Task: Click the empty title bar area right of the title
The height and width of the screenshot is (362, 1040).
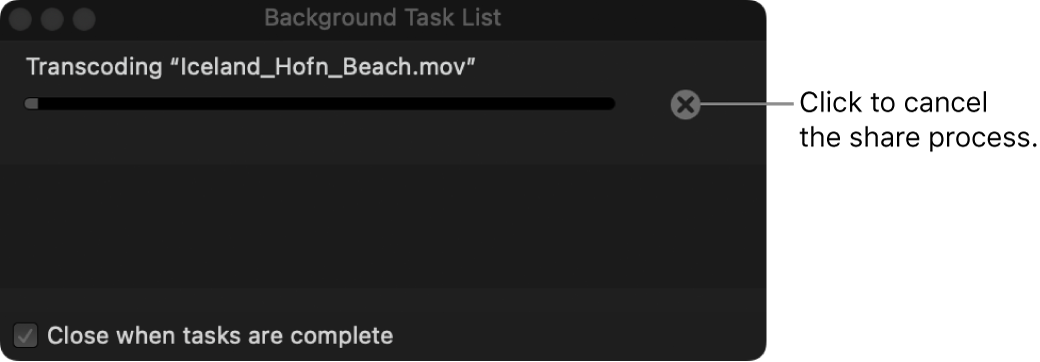Action: tap(630, 19)
